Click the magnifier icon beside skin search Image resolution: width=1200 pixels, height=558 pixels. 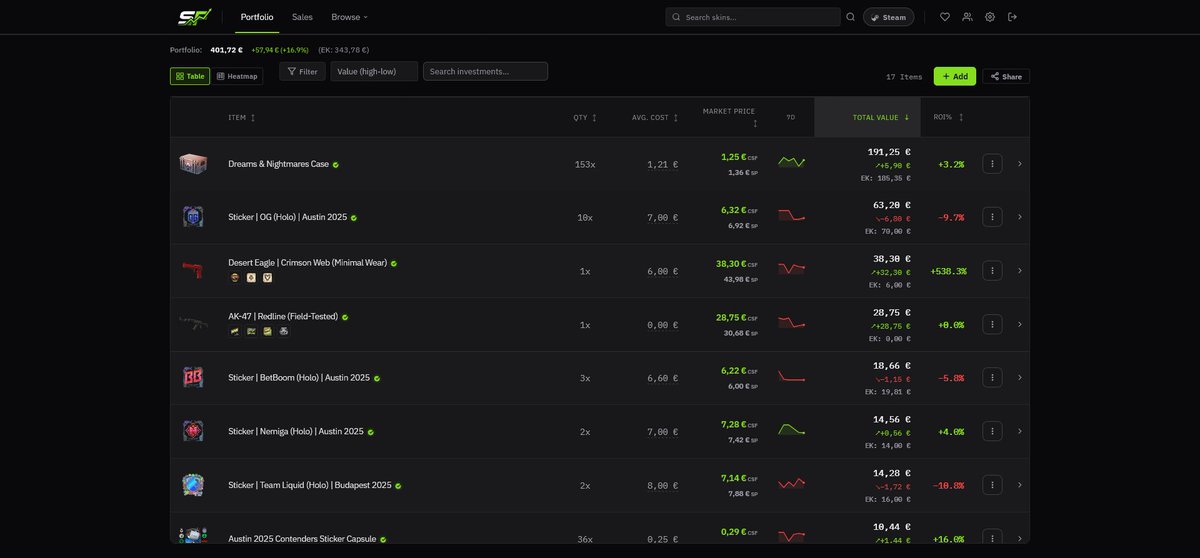pos(851,17)
